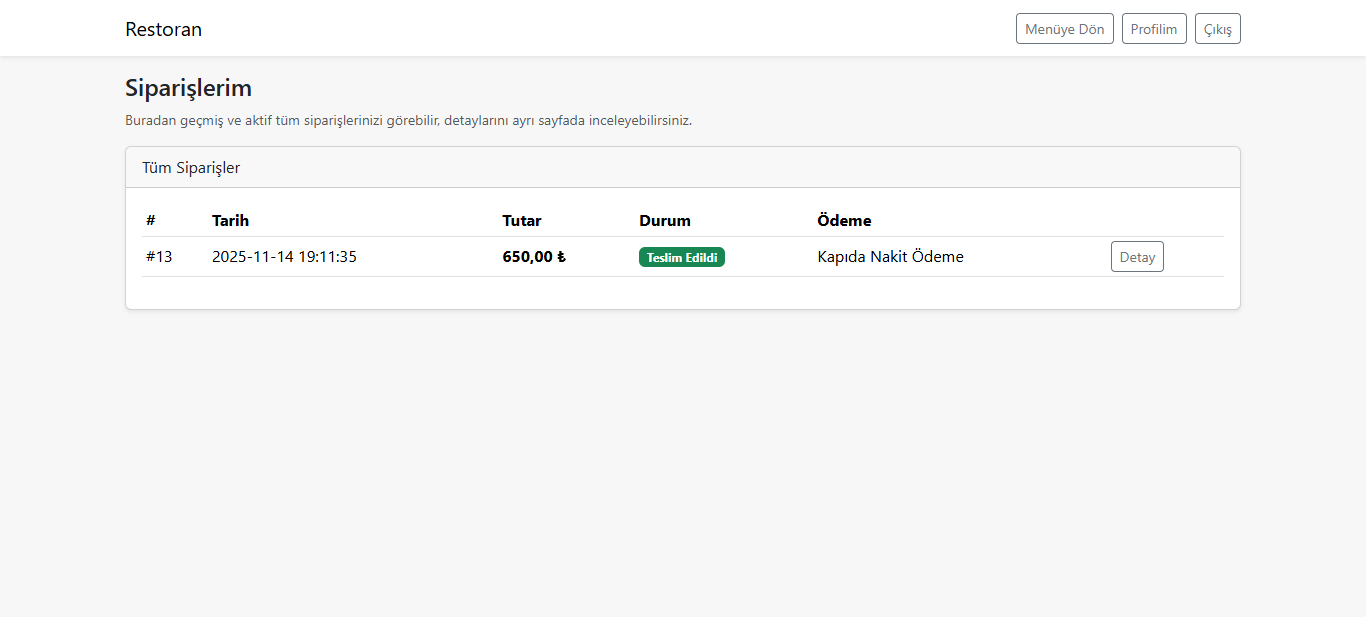Click the Tutar column header
The height and width of the screenshot is (617, 1366).
(521, 221)
